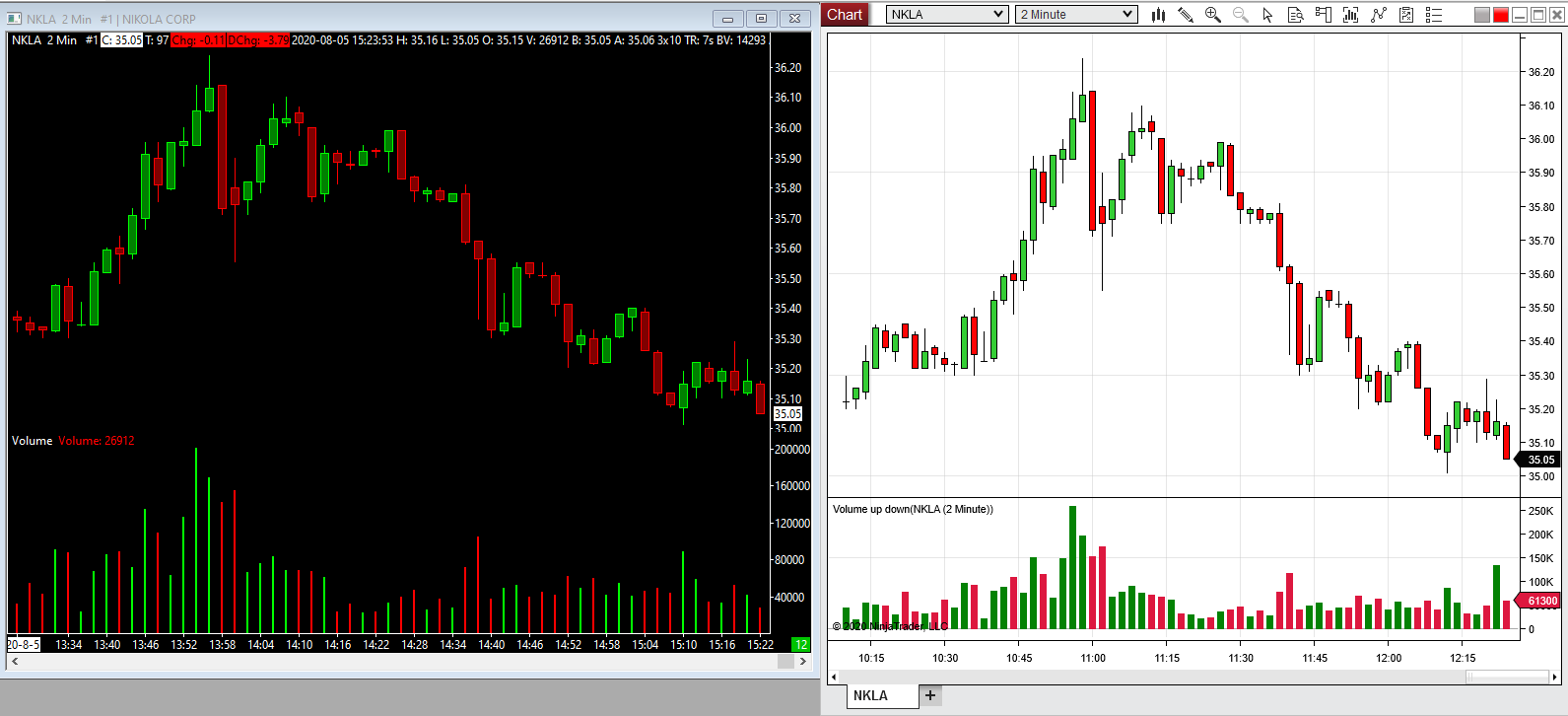Add a new chart tab with plus
This screenshot has width=1568, height=716.
click(929, 695)
